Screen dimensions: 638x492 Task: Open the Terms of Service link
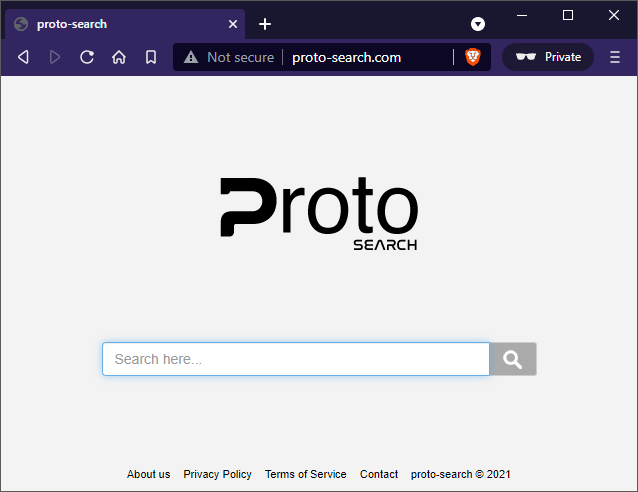[x=305, y=474]
